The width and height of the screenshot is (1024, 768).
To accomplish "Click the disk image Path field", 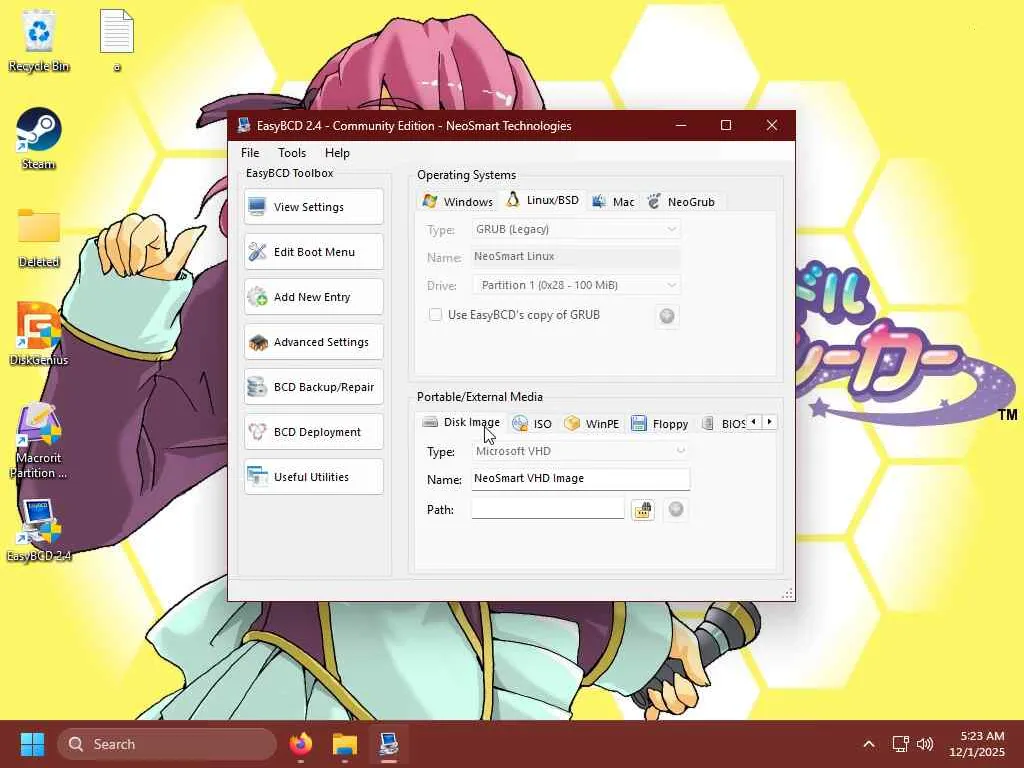I will [x=547, y=509].
